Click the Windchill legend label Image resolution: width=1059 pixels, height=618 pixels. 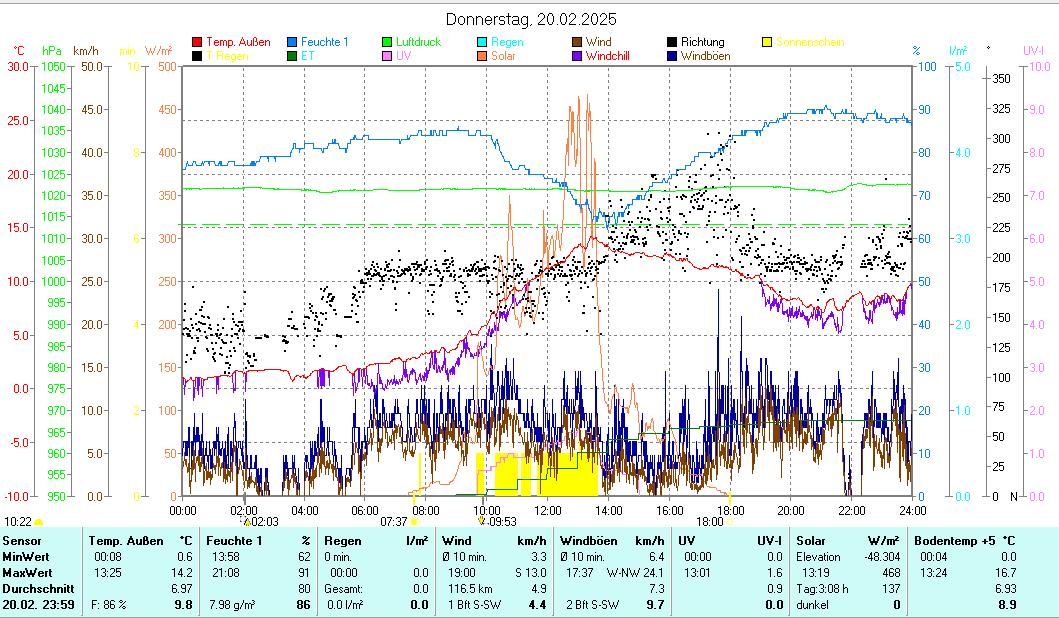coord(608,56)
